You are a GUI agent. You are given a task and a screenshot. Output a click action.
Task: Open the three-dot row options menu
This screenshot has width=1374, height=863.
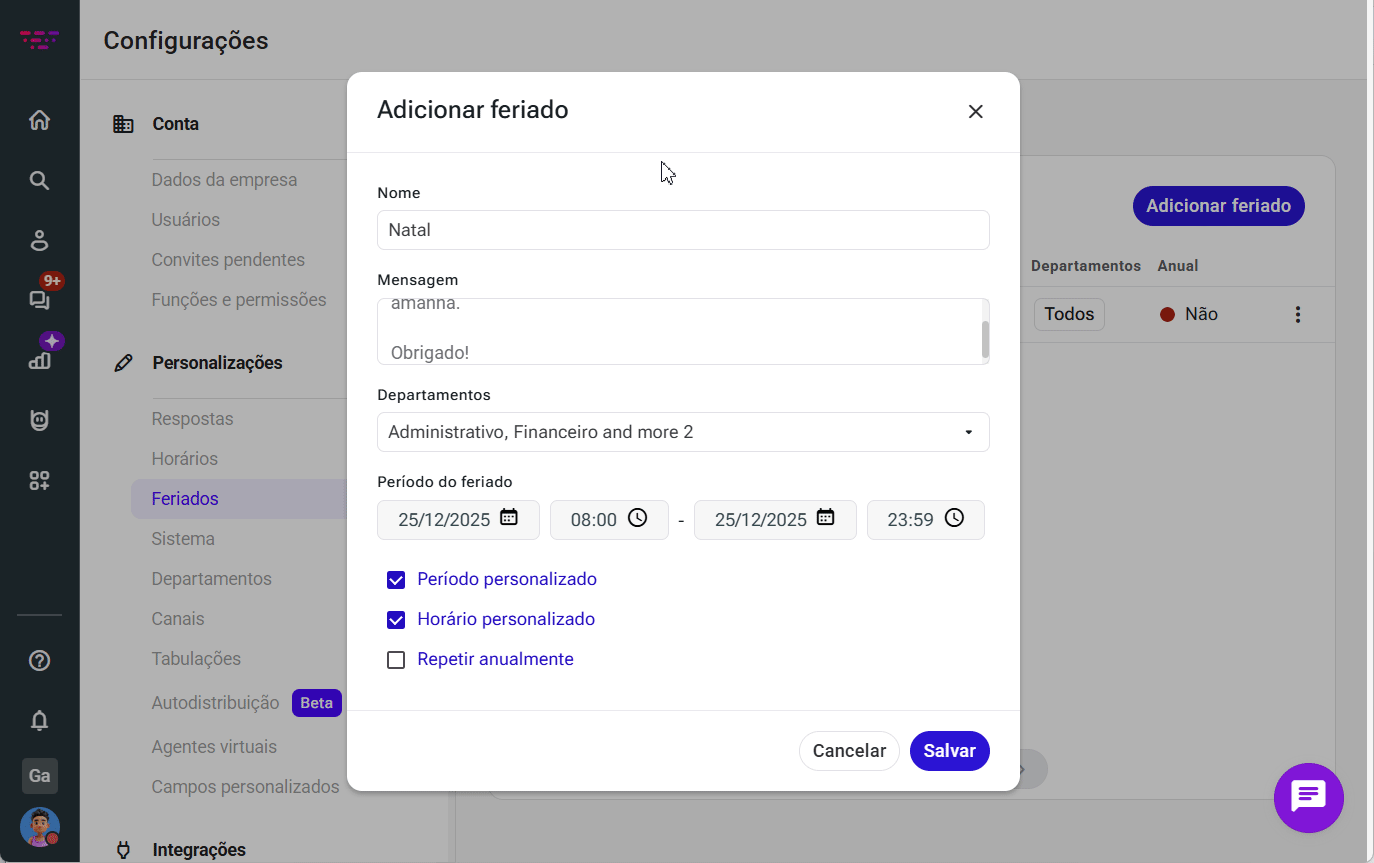(1298, 315)
